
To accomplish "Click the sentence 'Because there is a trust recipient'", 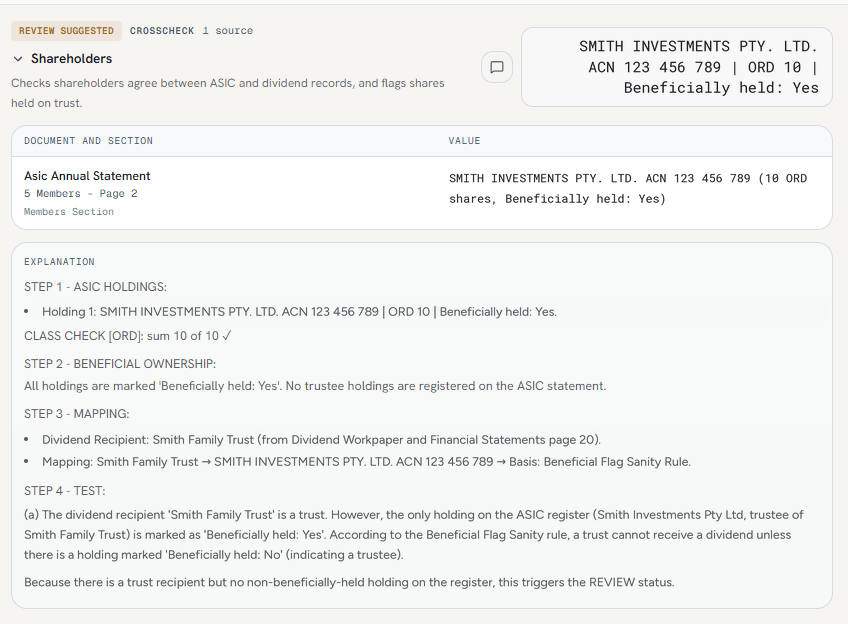I will (349, 582).
